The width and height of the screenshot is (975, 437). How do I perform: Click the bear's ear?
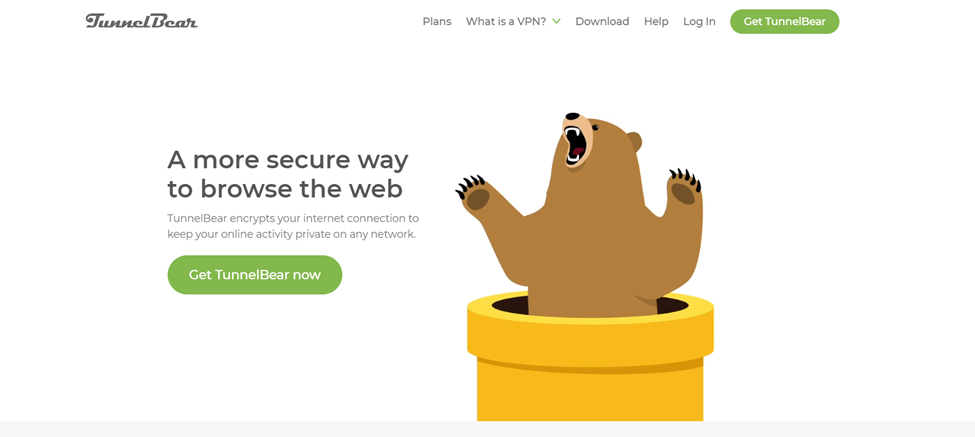(x=634, y=142)
